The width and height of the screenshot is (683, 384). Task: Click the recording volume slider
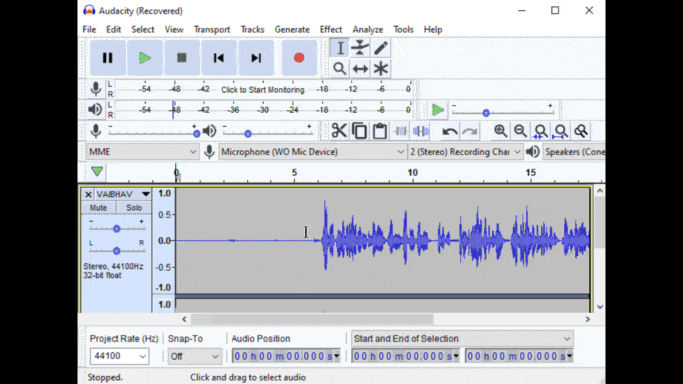click(x=153, y=133)
